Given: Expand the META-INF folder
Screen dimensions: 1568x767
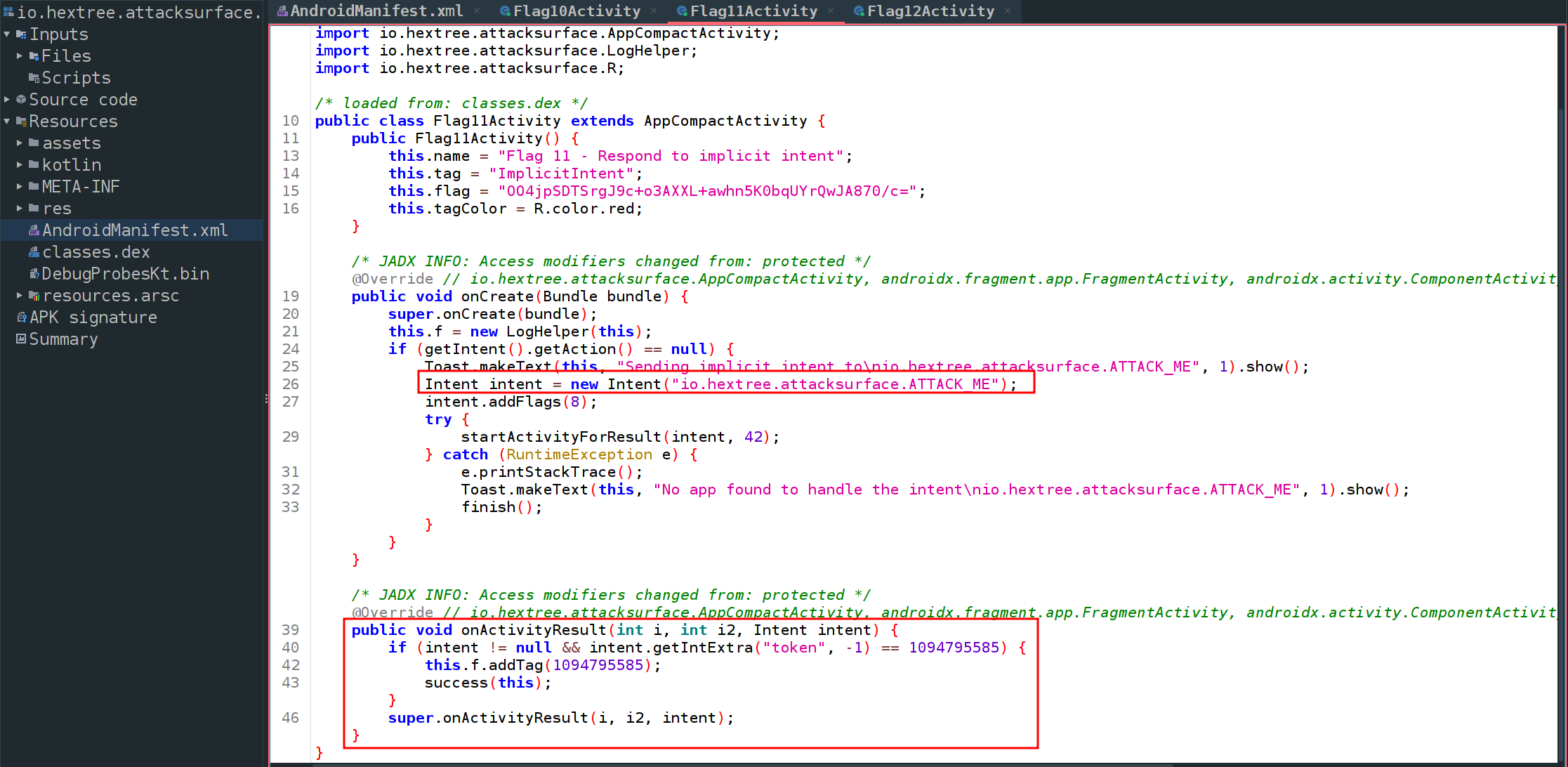Looking at the screenshot, I should click(20, 186).
